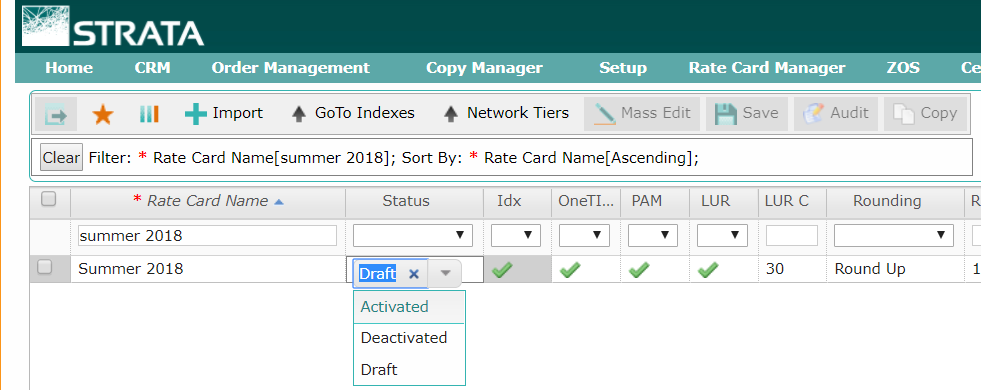Click the Audit button label
981x390 pixels.
[849, 113]
